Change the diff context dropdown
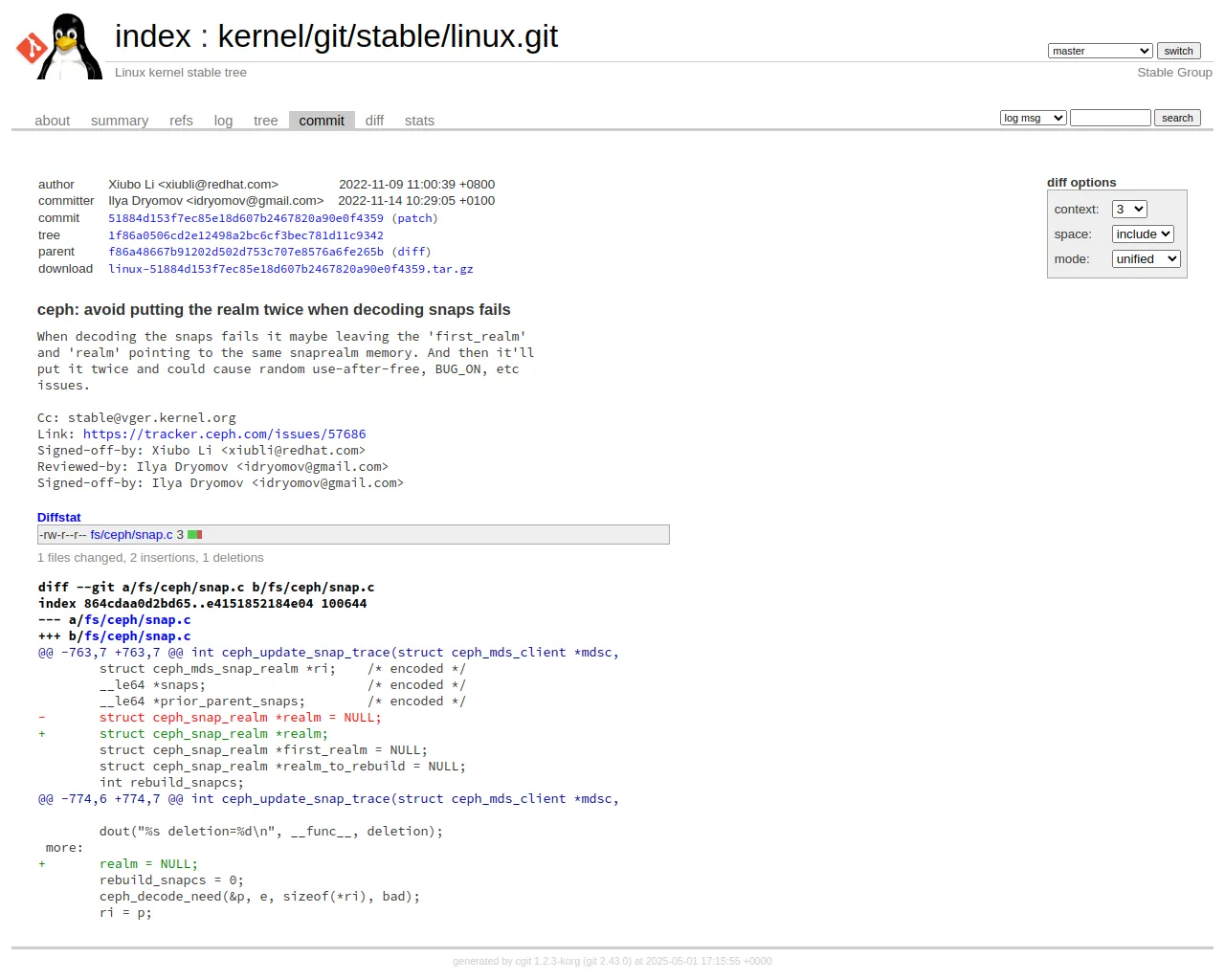This screenshot has width=1225, height=980. (1129, 210)
